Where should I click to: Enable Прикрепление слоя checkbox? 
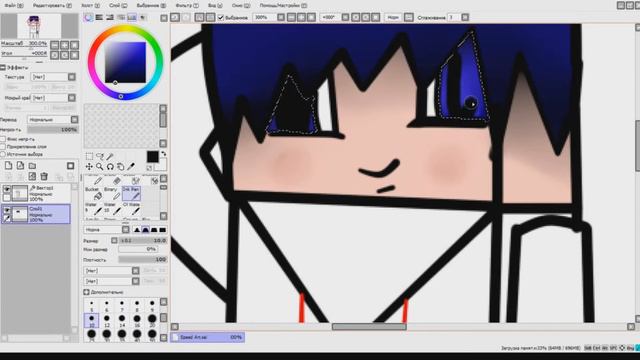(3, 147)
